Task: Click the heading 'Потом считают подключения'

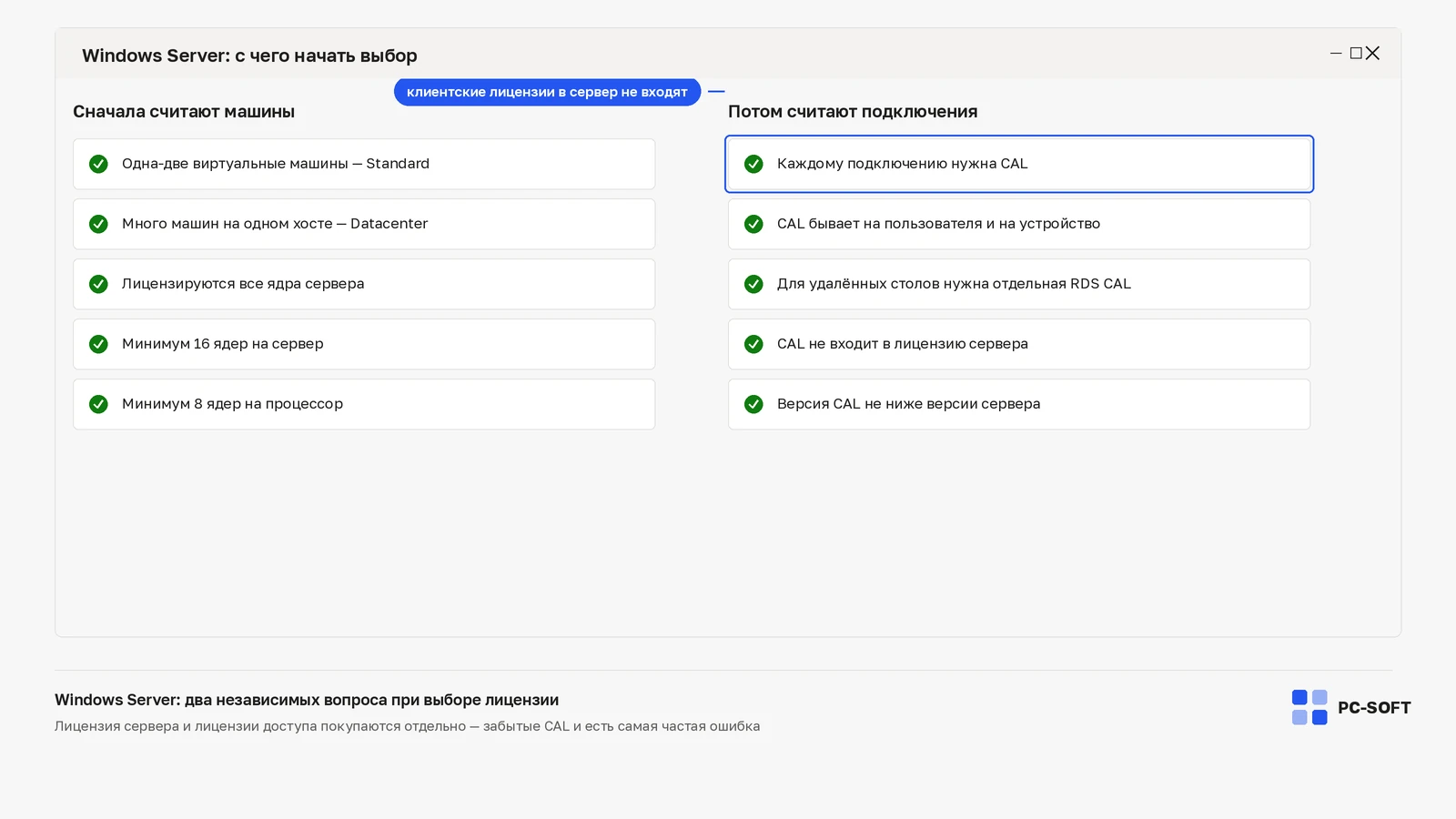Action: pos(853,112)
